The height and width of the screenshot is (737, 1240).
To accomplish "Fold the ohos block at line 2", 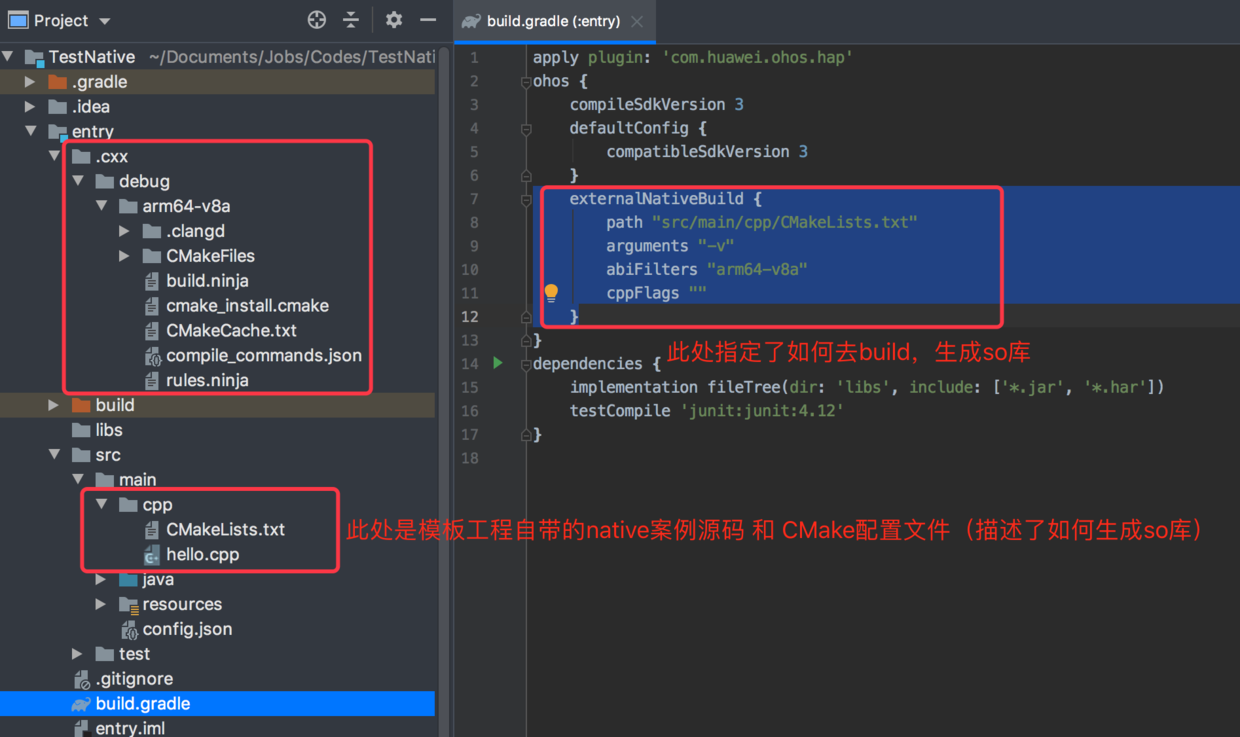I will [526, 81].
